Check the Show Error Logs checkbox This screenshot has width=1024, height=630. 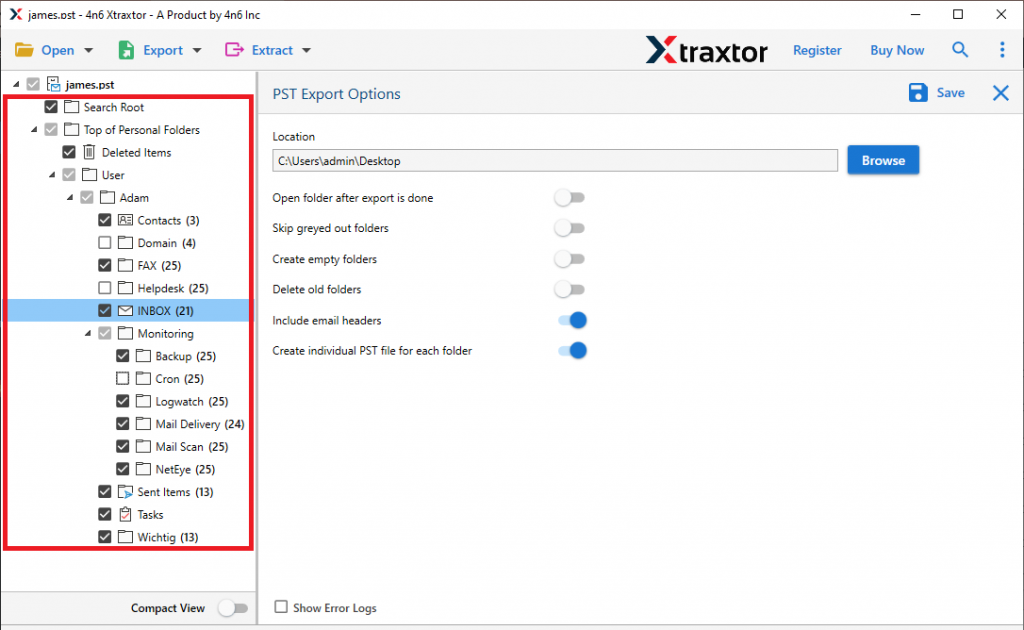click(281, 607)
